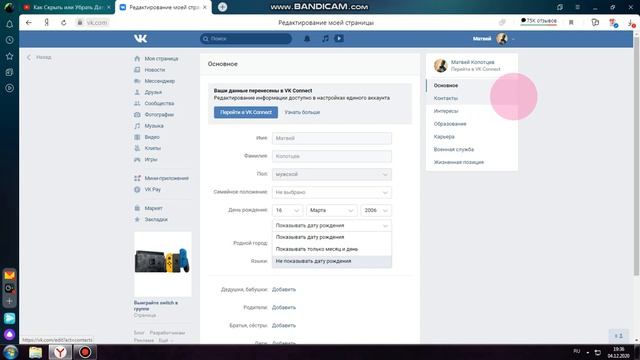Open the Пол dropdown

332,174
